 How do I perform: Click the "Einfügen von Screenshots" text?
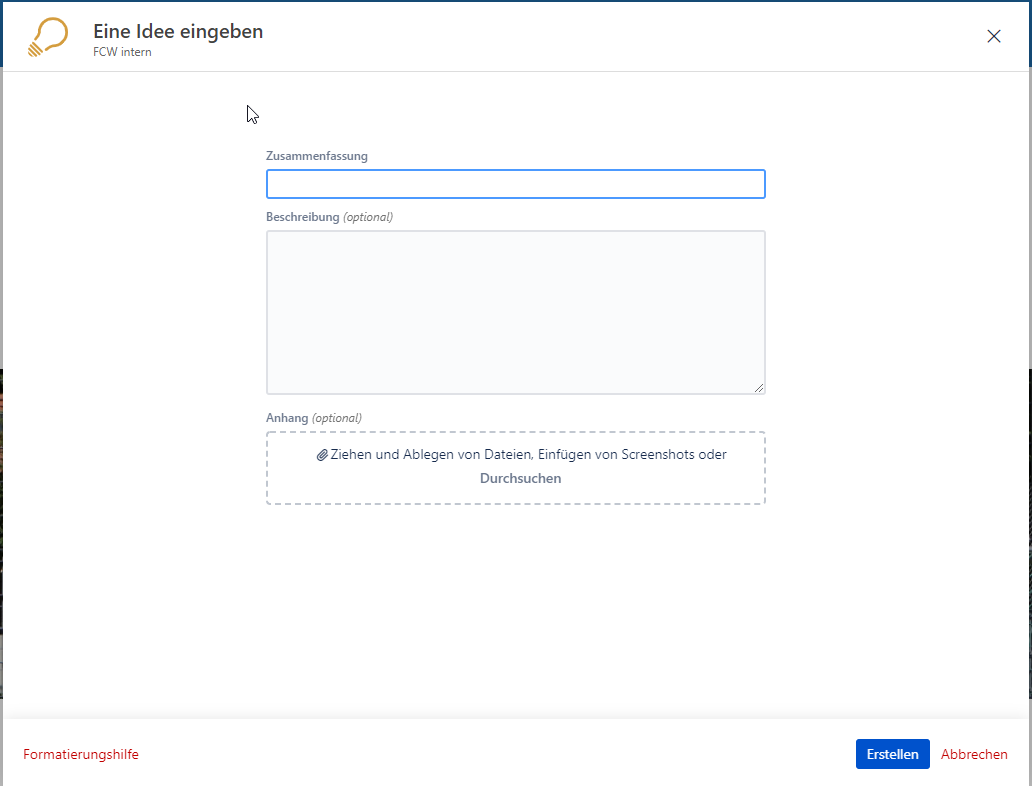(616, 454)
